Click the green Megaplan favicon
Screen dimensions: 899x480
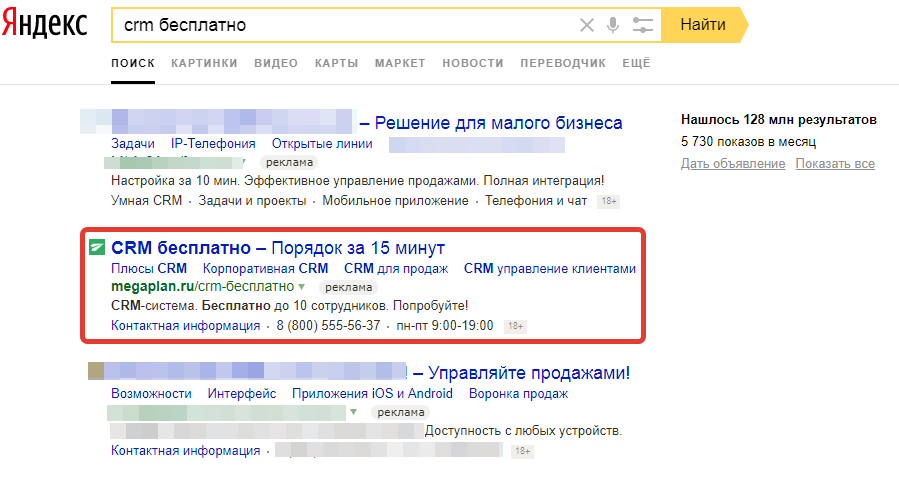tap(97, 248)
